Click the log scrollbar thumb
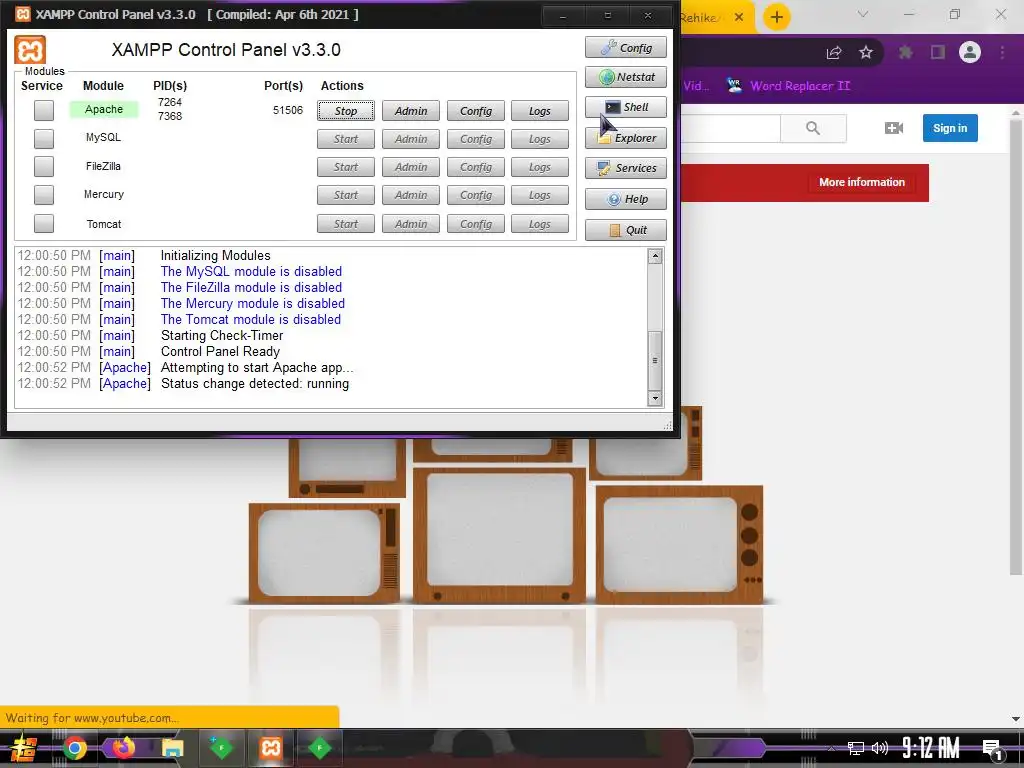Screen dimensions: 1024x768 click(x=655, y=360)
